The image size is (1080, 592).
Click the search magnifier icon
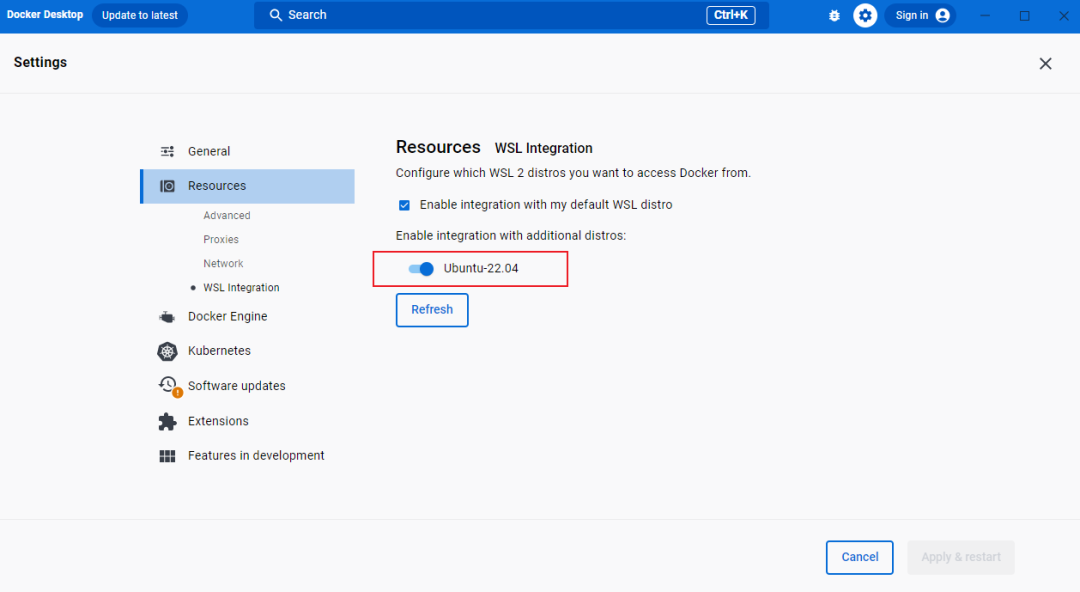click(x=276, y=15)
